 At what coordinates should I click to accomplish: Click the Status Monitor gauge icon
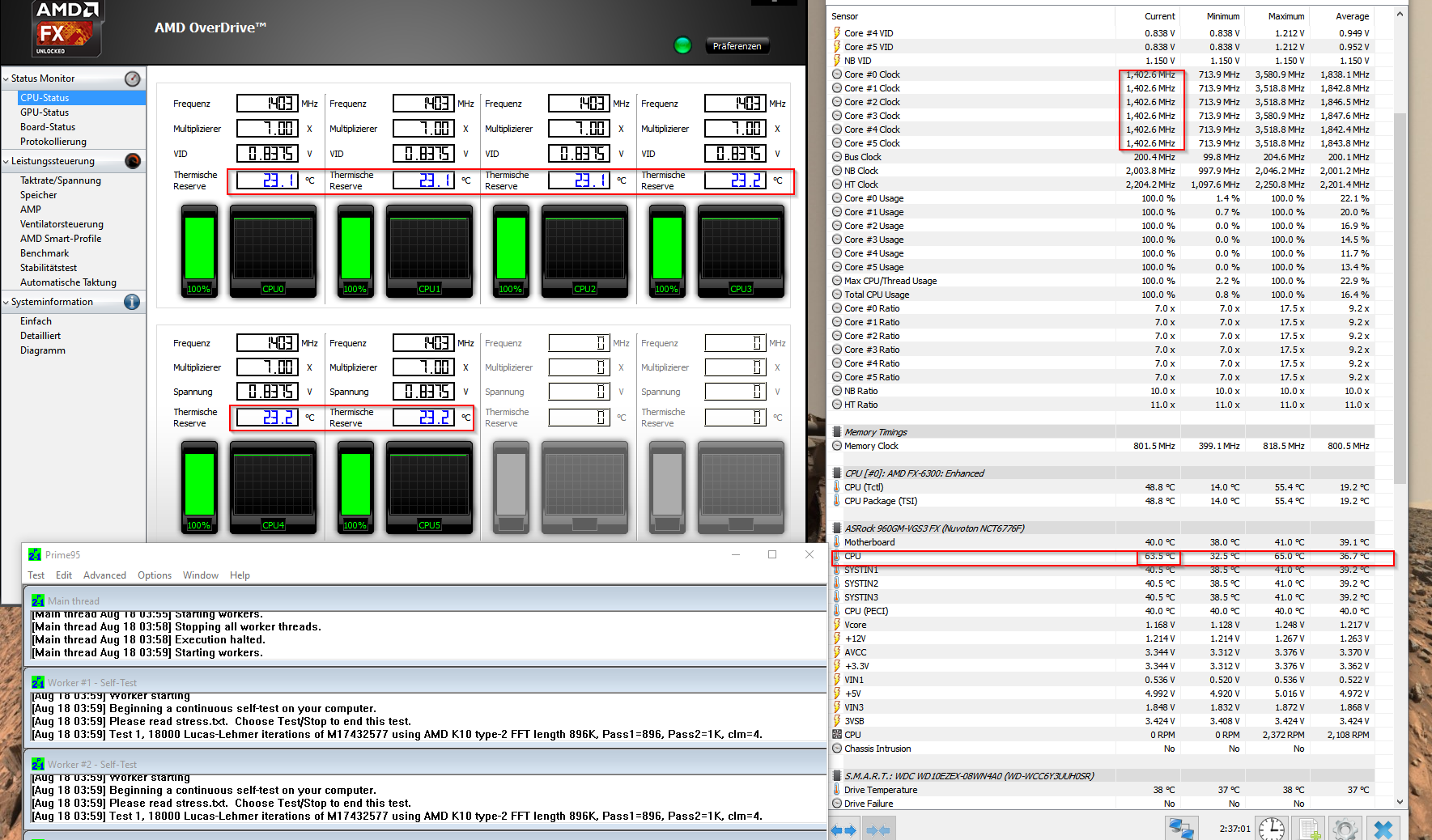133,78
